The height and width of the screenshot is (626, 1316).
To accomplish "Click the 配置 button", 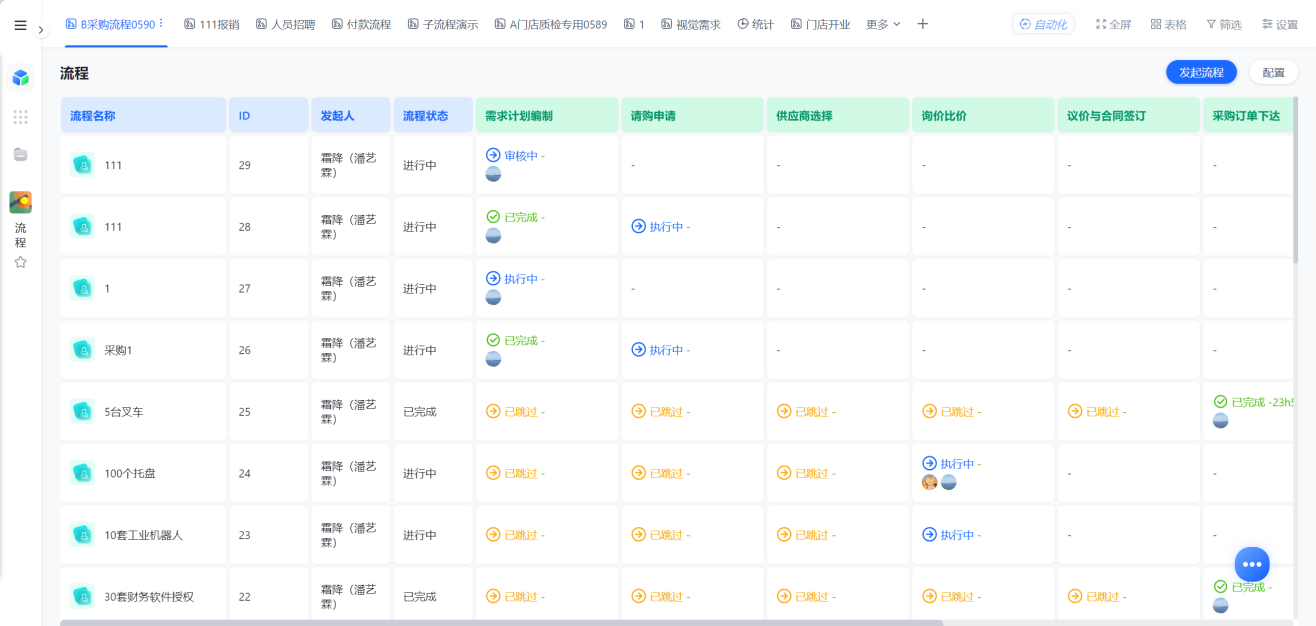I will click(1273, 72).
